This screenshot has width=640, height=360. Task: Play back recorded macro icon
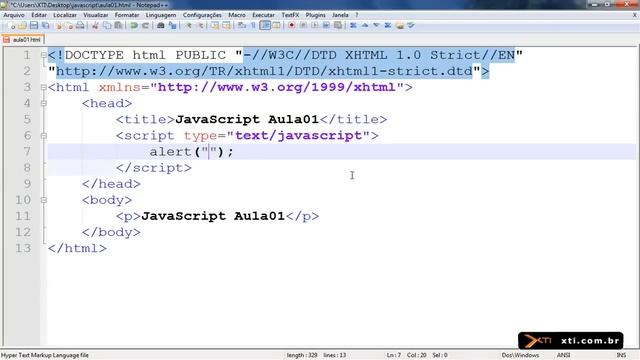point(315,25)
